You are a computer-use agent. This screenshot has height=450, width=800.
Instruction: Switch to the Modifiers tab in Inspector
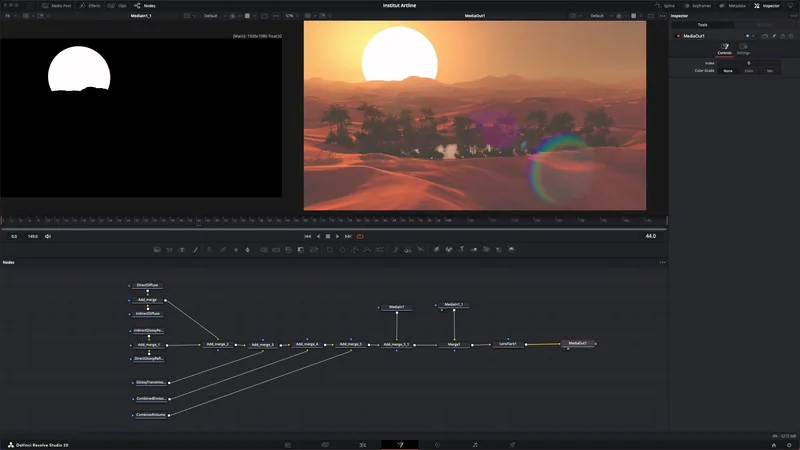(765, 24)
